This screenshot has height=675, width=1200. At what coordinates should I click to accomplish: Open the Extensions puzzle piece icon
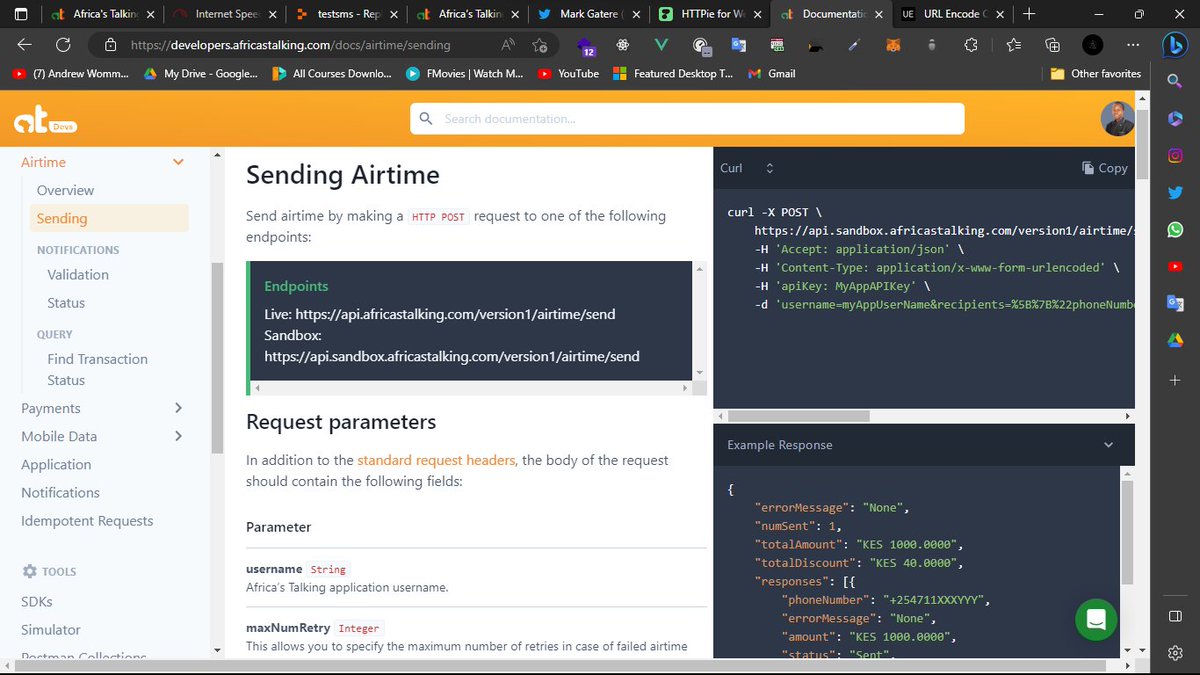(x=970, y=45)
